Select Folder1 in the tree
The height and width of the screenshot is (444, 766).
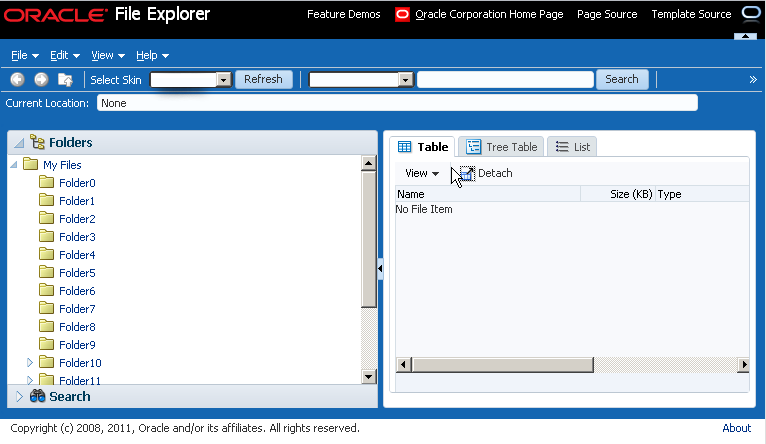click(77, 201)
